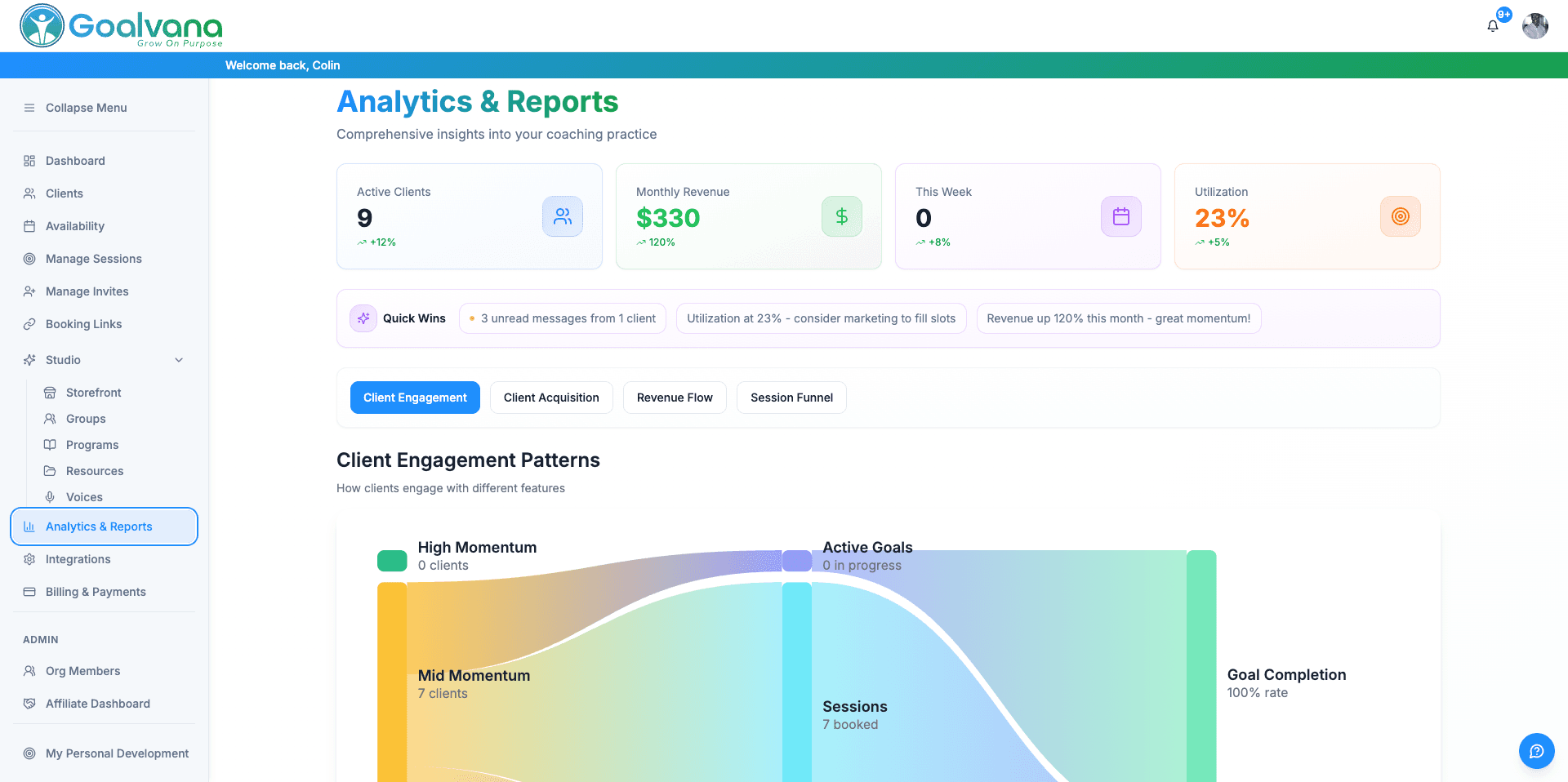Click the dollar icon on Monthly Revenue card
Viewport: 1568px width, 782px height.
click(x=841, y=216)
